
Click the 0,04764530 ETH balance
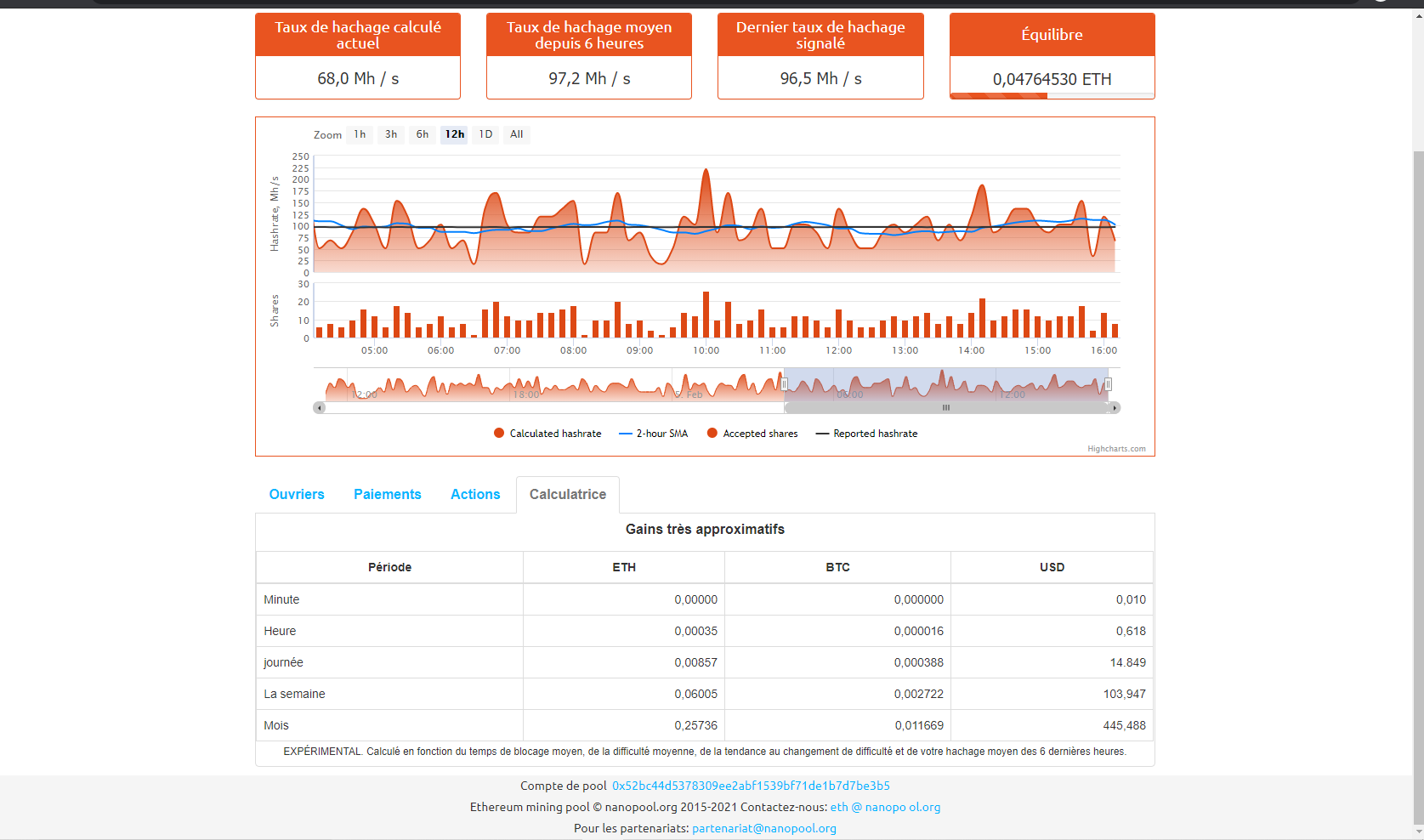(x=1052, y=79)
